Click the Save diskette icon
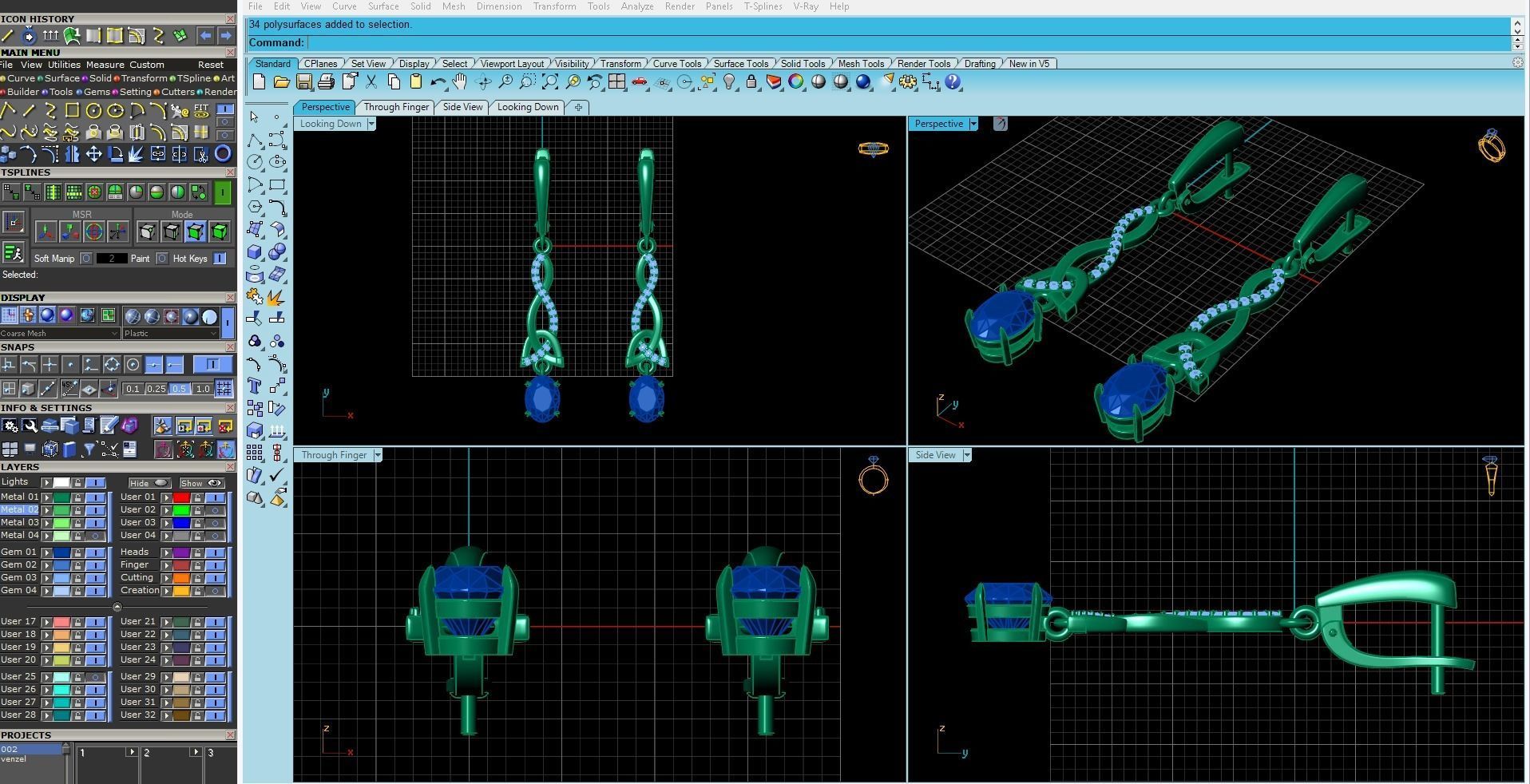 303,81
